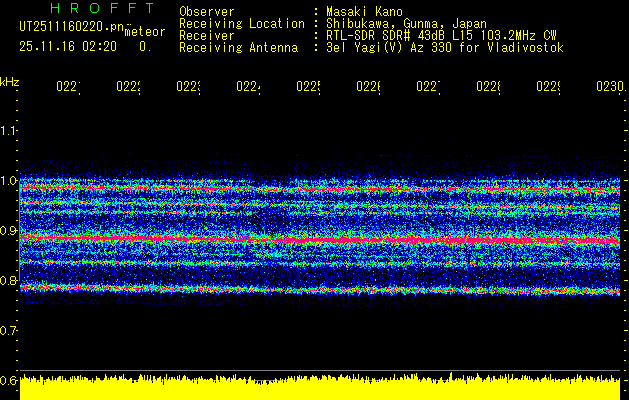Click the 0.9 kHz axis label
Image resolution: width=629 pixels, height=400 pixels.
coord(8,230)
